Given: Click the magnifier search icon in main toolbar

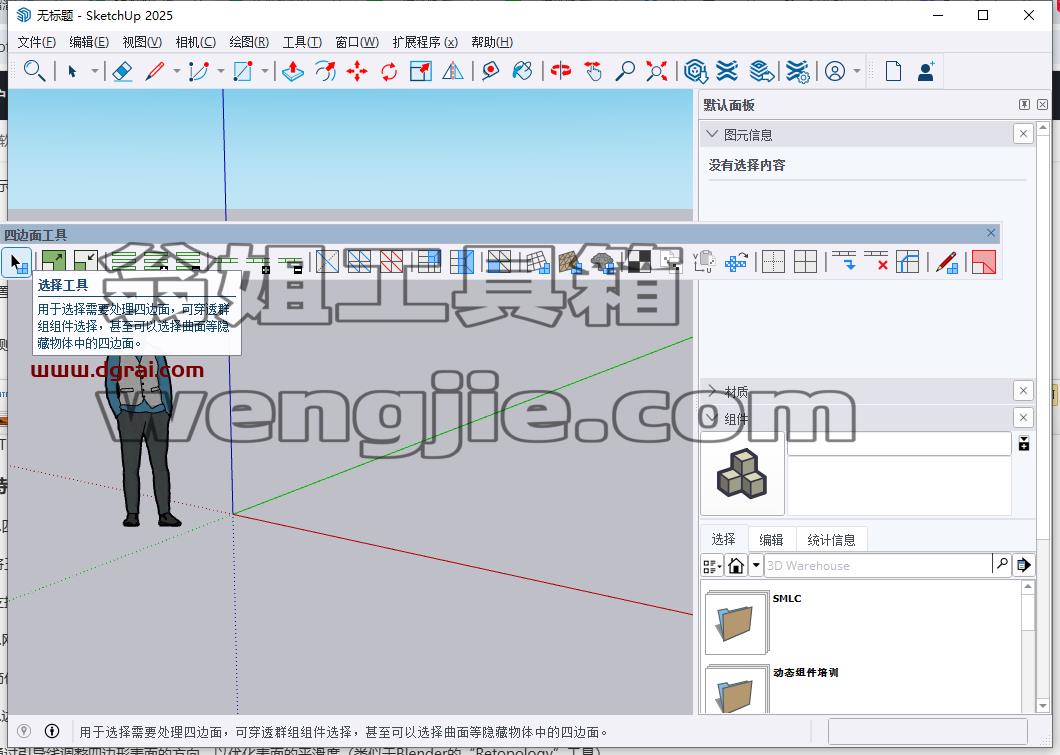Looking at the screenshot, I should [x=34, y=71].
